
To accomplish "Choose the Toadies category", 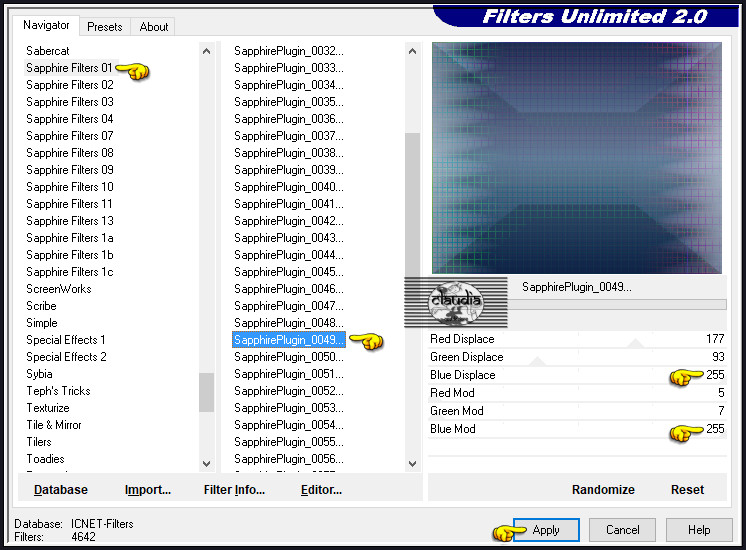I will [45, 459].
